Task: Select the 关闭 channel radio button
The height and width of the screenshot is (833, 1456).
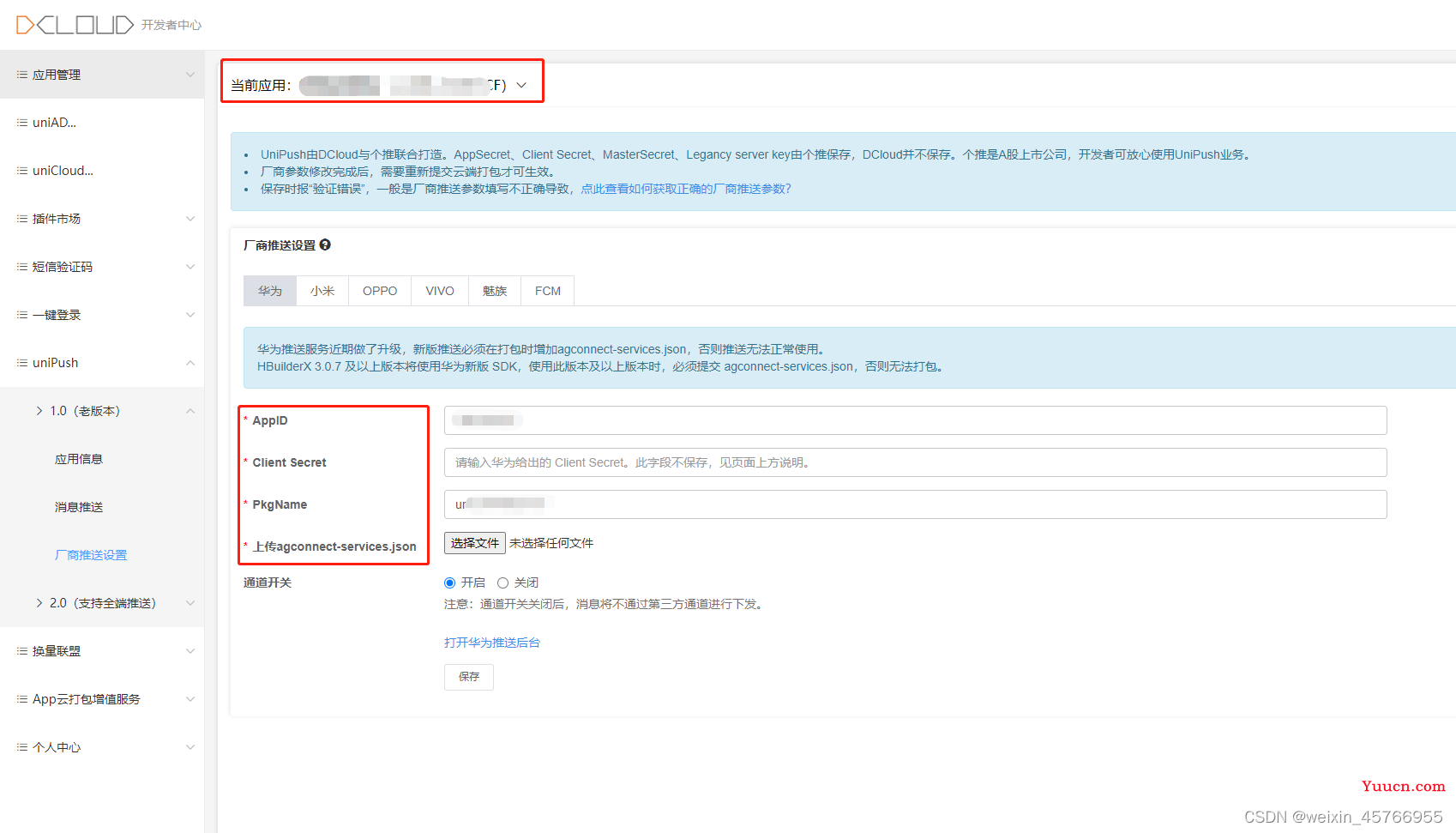Action: (x=502, y=582)
